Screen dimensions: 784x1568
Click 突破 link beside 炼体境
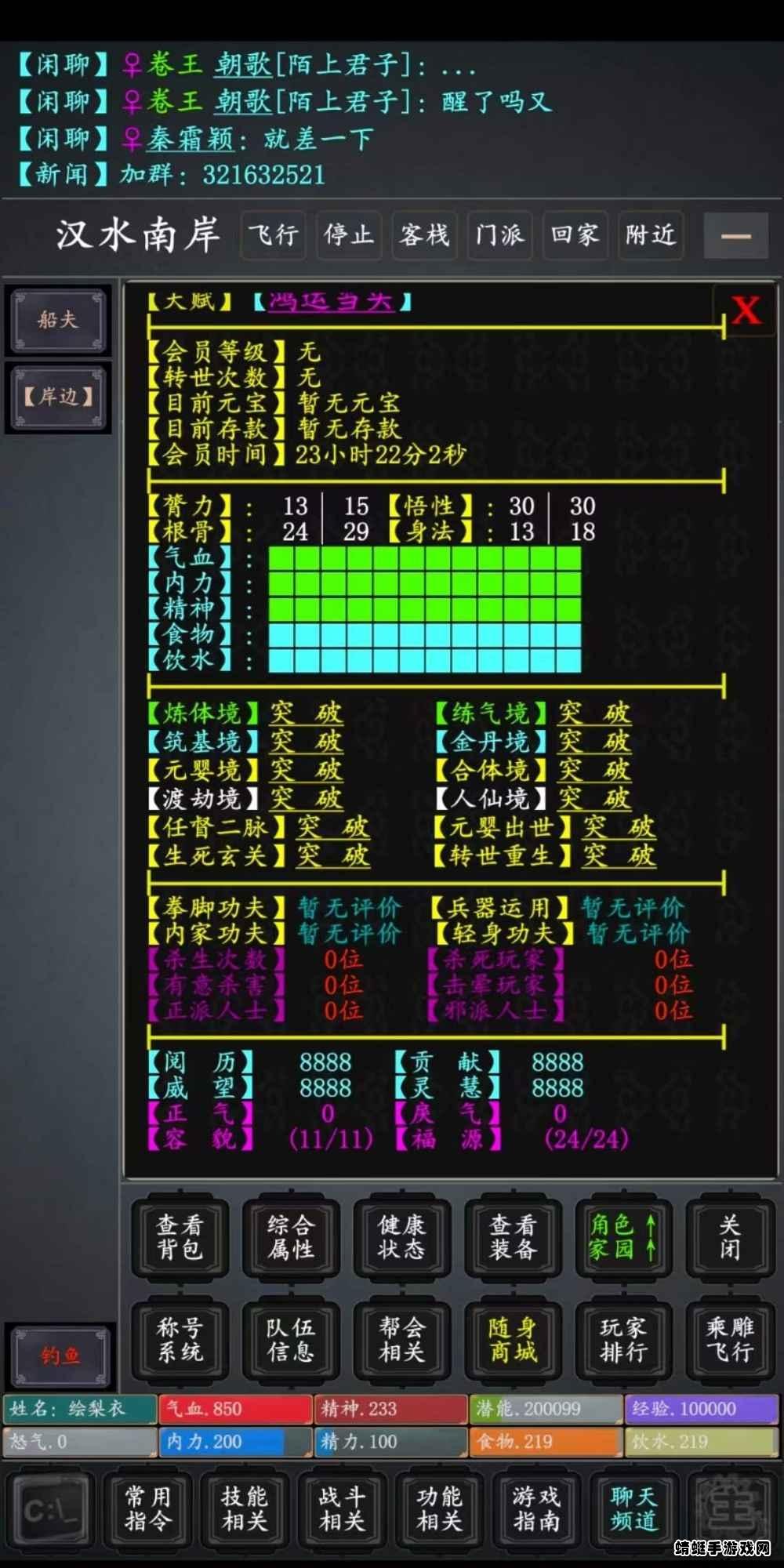pos(307,713)
